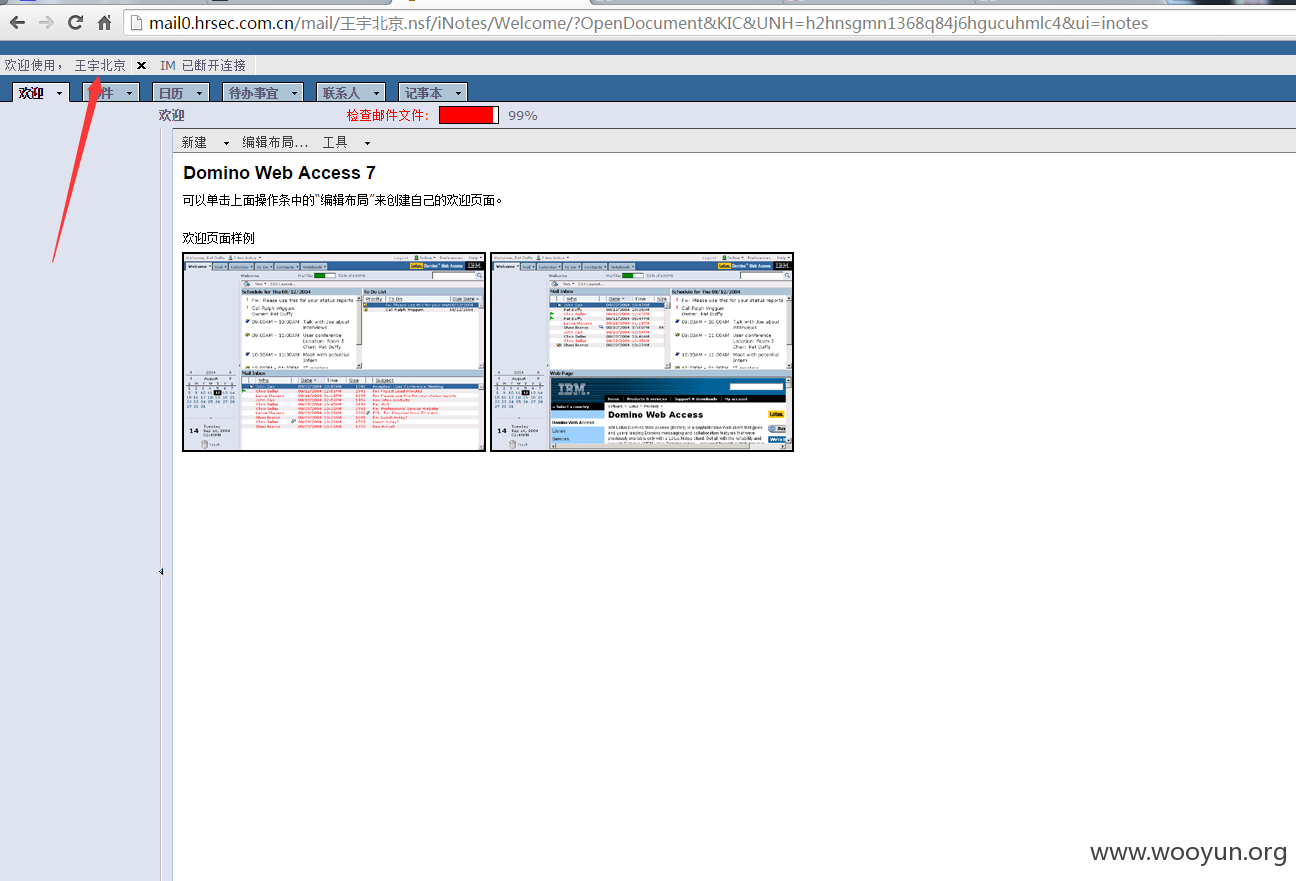Expand the 欢迎 tab dropdown arrow
1296x881 pixels.
[59, 93]
